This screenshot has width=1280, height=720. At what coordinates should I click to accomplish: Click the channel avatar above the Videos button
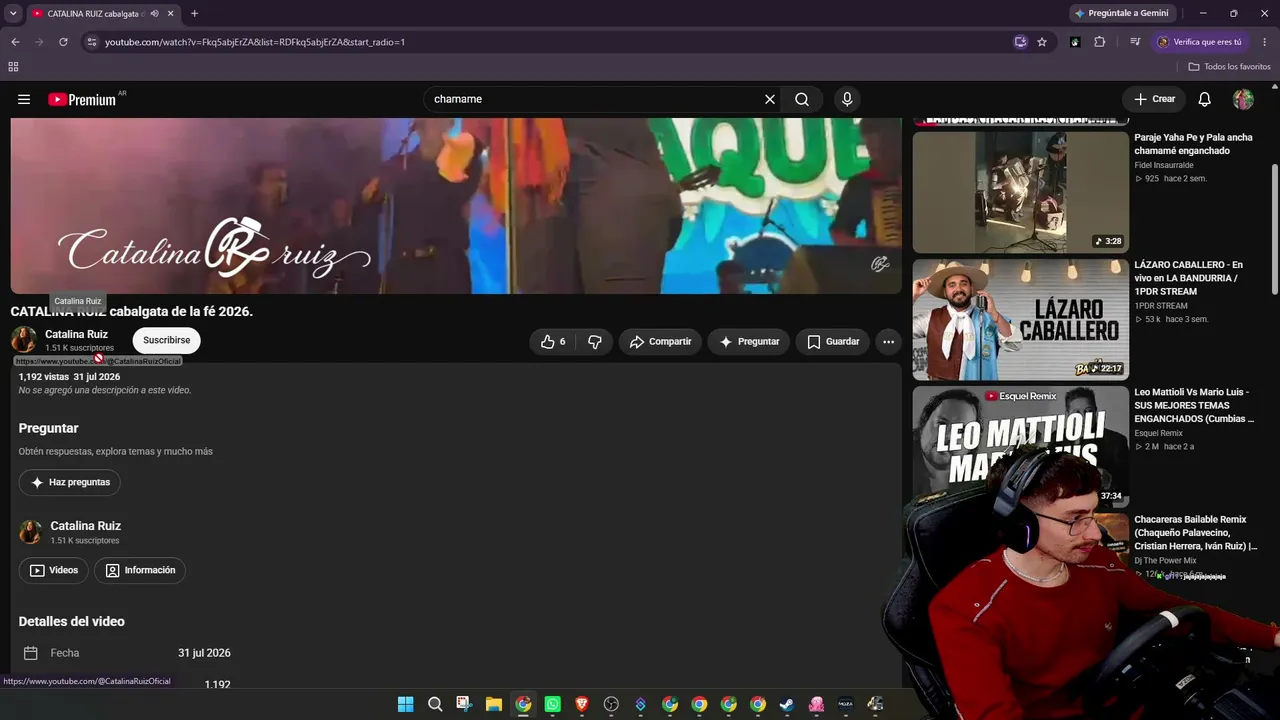point(31,532)
